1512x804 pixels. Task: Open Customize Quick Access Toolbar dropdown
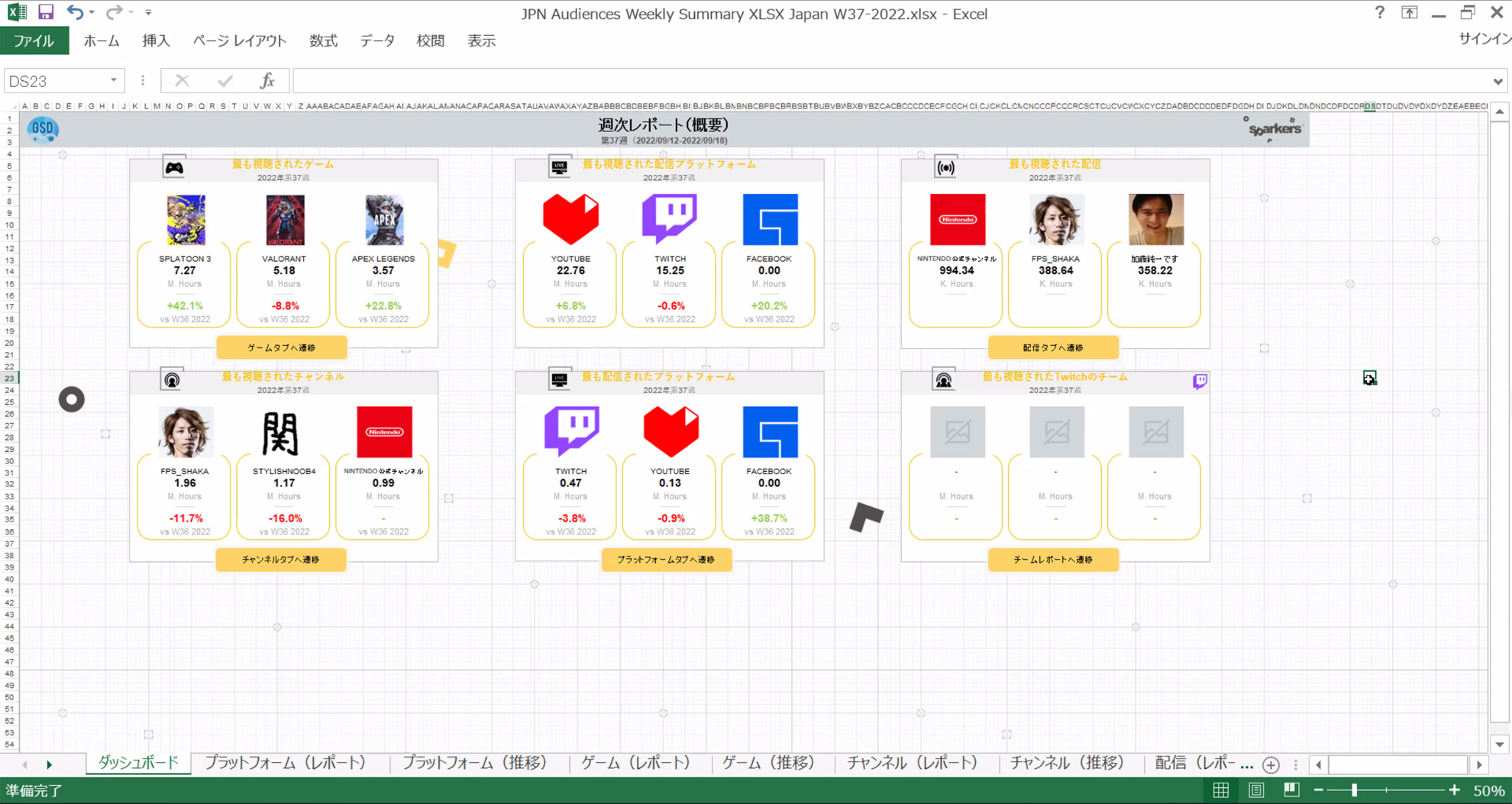[x=148, y=13]
